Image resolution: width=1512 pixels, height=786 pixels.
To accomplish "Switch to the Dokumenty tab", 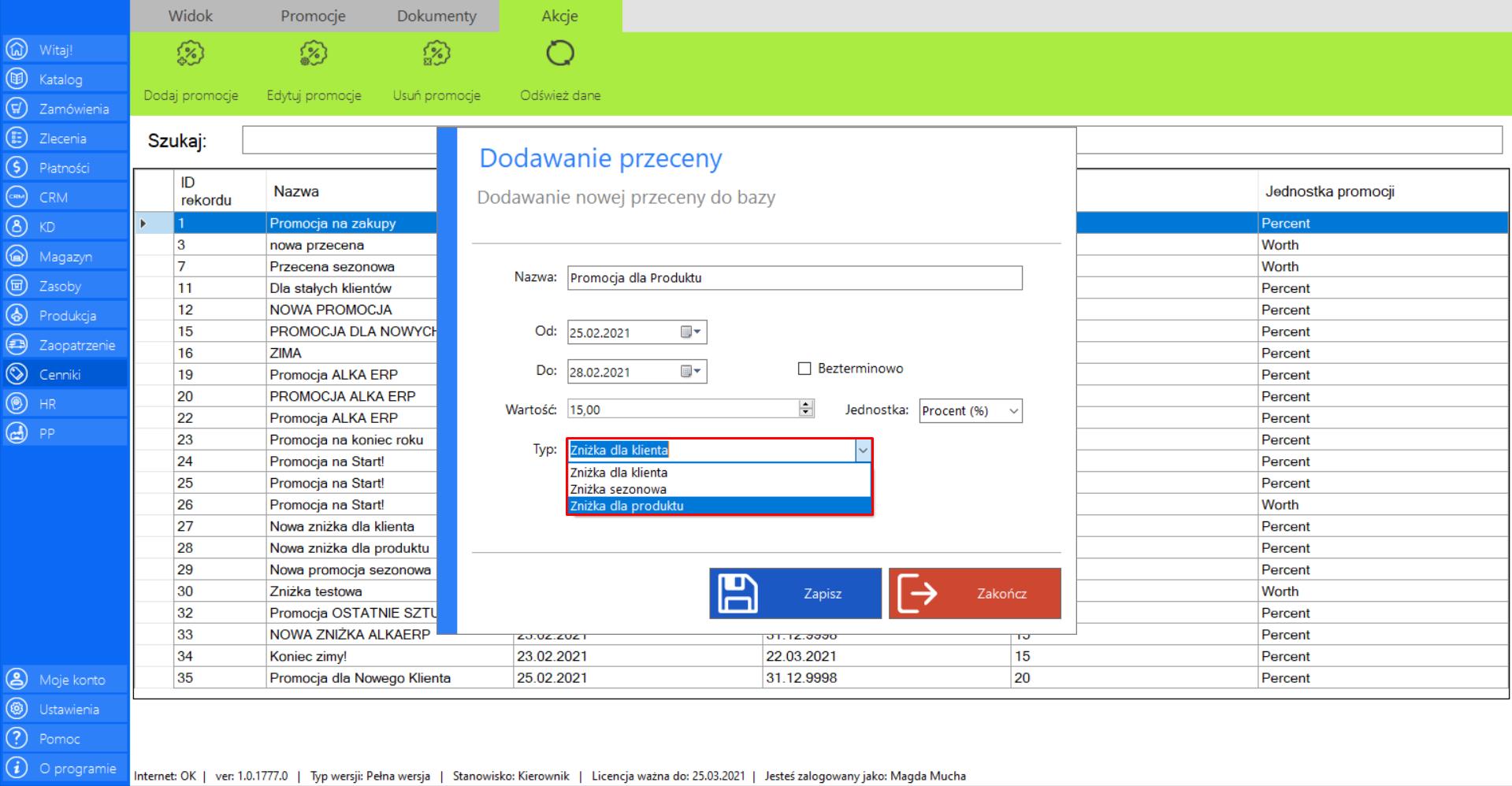I will coord(437,16).
